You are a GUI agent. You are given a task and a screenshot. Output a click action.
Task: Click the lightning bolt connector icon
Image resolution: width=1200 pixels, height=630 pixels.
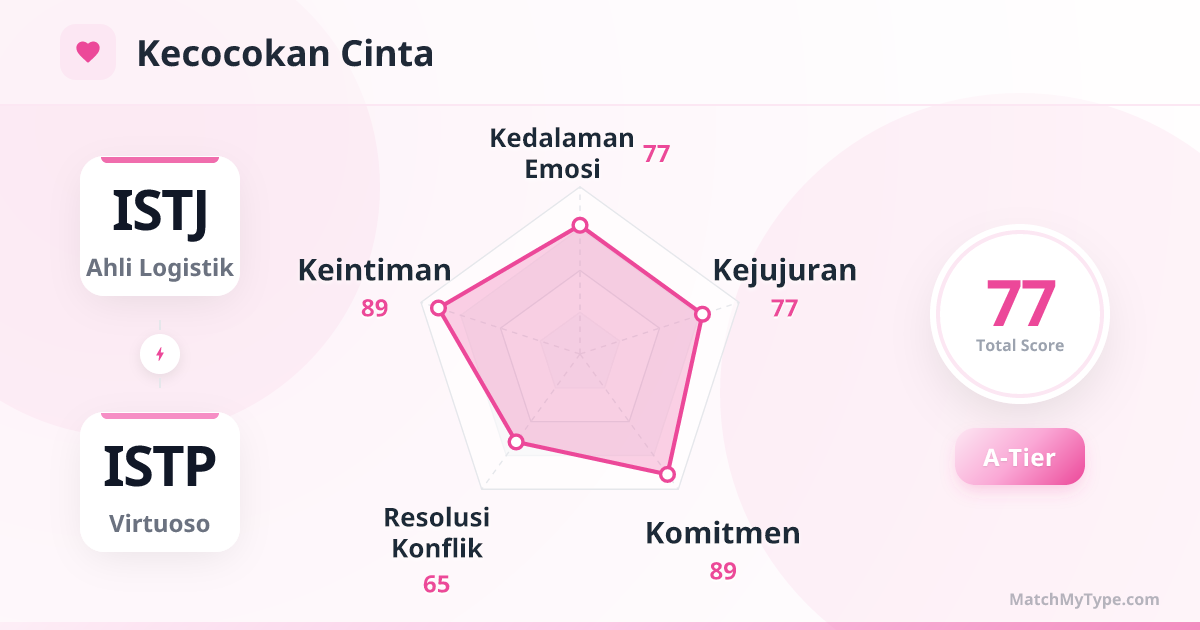(160, 354)
